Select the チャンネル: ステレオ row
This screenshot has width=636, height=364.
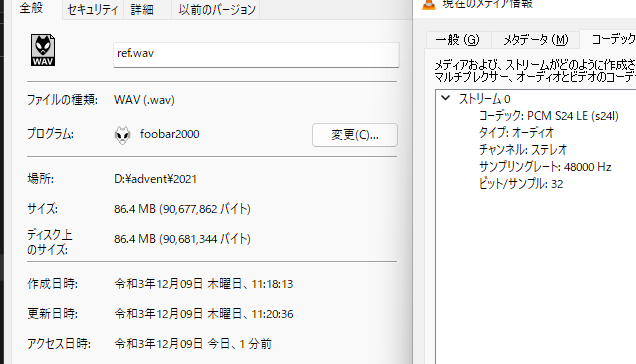[x=522, y=150]
